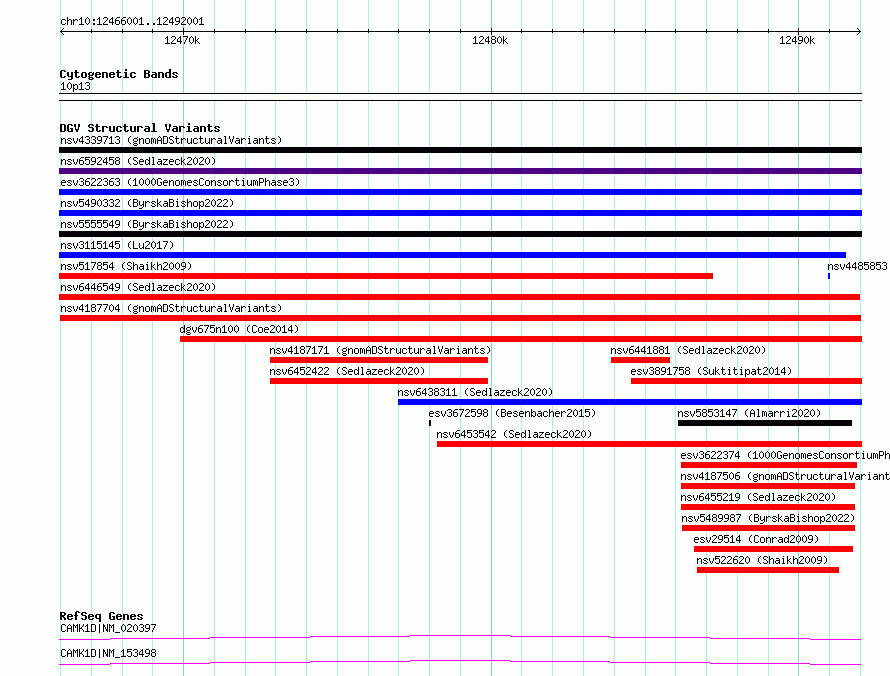
Task: Select the CAMK1D NM_153498 gene label
Action: point(108,653)
